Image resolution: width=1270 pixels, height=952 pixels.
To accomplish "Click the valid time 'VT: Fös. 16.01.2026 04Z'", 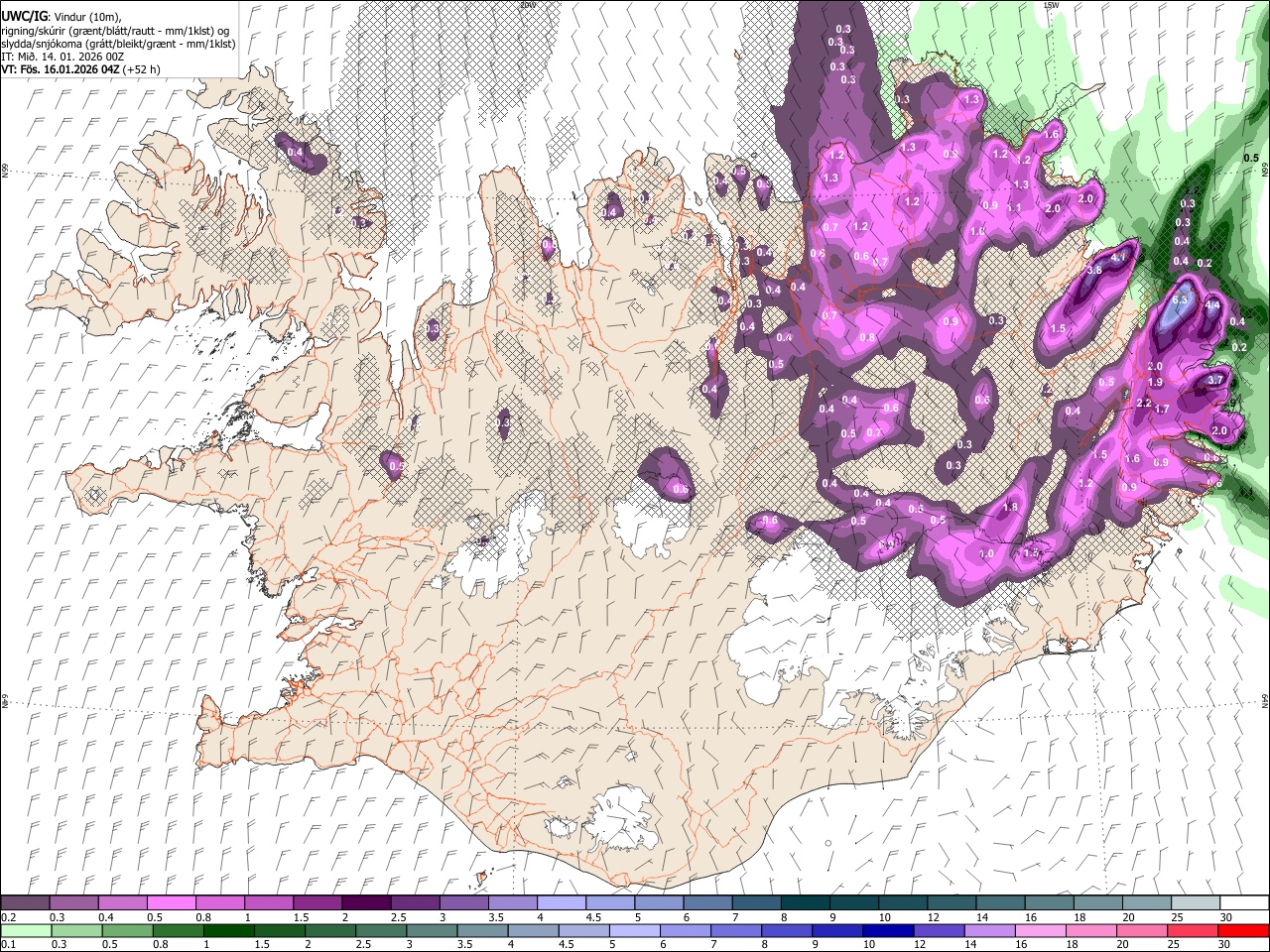I will click(x=61, y=69).
